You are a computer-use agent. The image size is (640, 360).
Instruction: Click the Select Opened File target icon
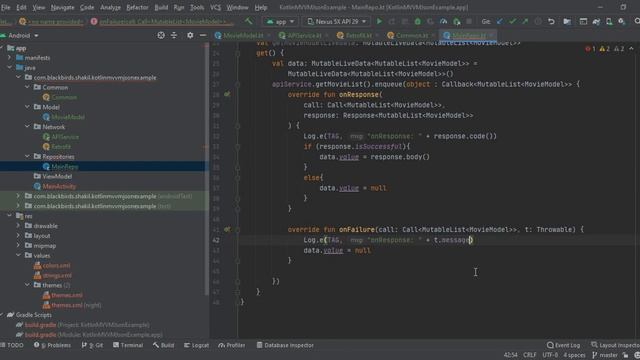point(161,36)
